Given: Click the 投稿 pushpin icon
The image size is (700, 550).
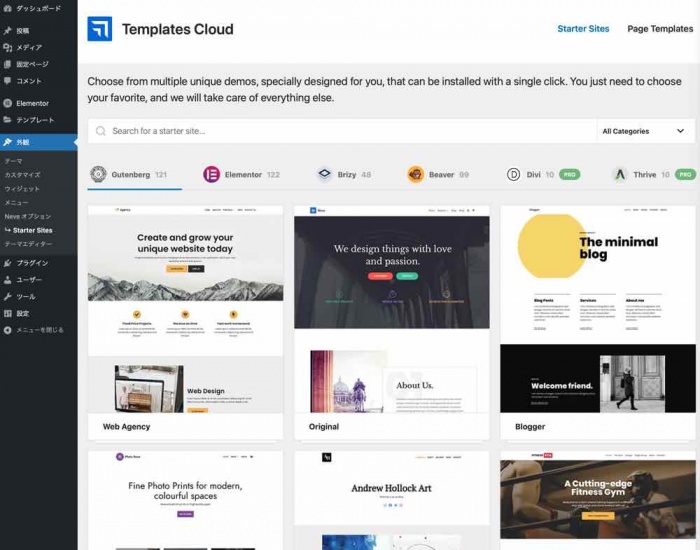Looking at the screenshot, I should (x=7, y=30).
